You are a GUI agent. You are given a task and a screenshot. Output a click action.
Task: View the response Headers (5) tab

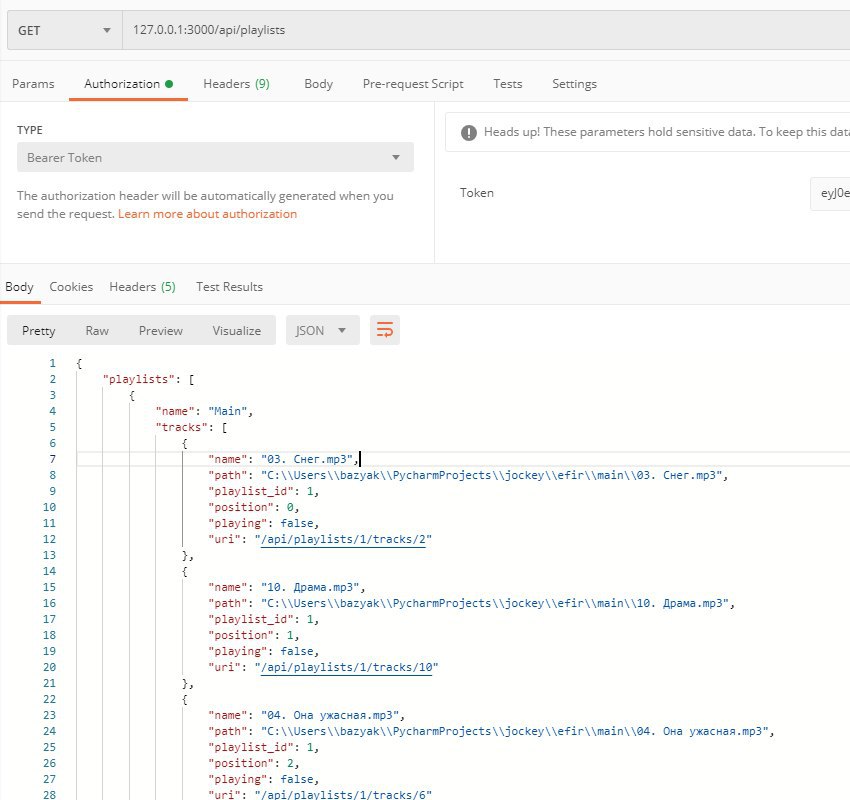143,287
